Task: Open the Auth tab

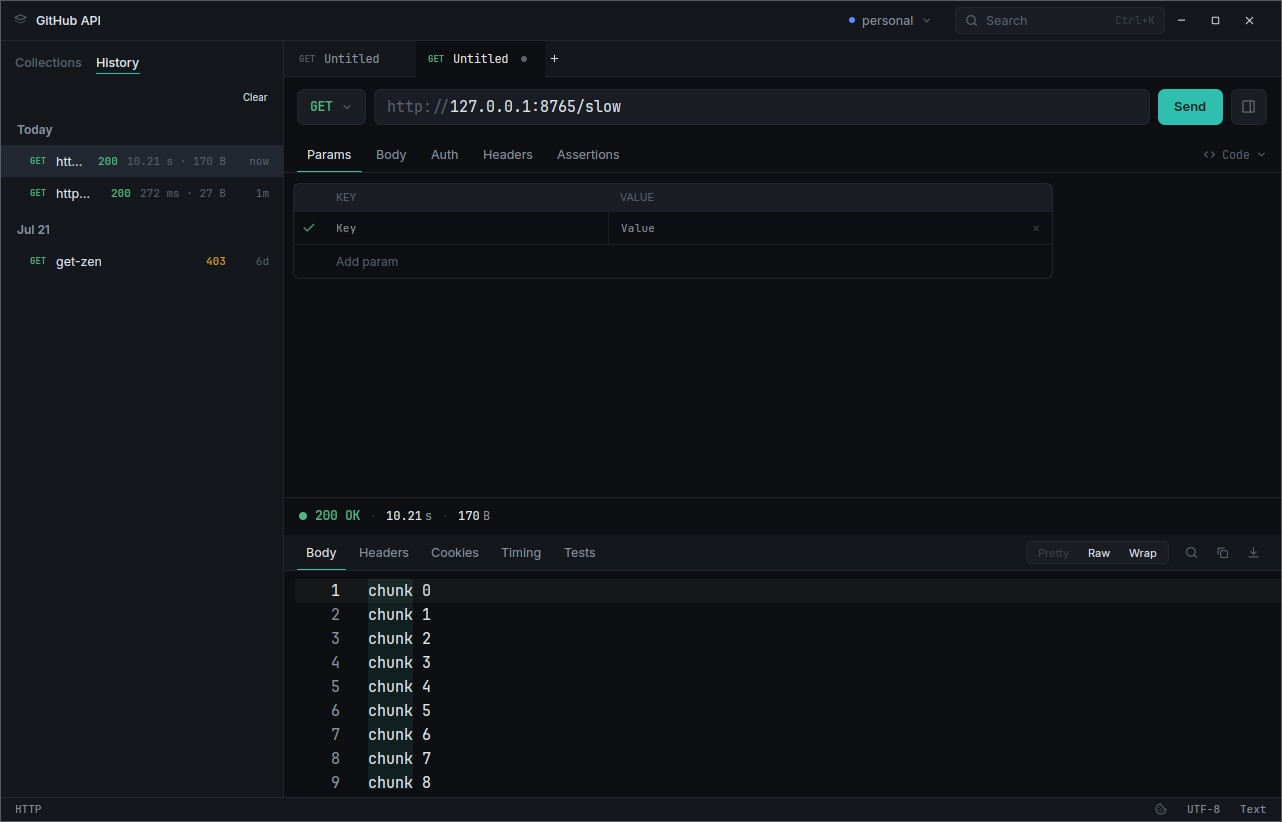Action: click(445, 155)
